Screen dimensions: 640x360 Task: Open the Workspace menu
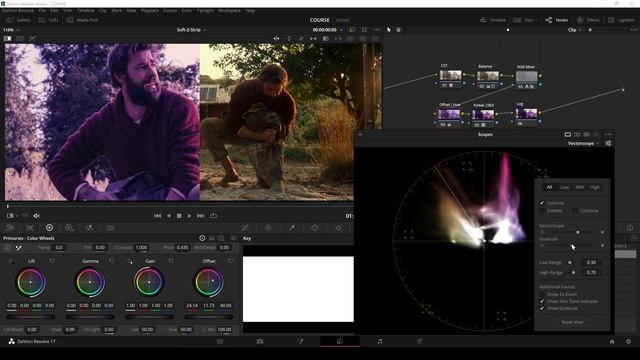click(x=229, y=10)
